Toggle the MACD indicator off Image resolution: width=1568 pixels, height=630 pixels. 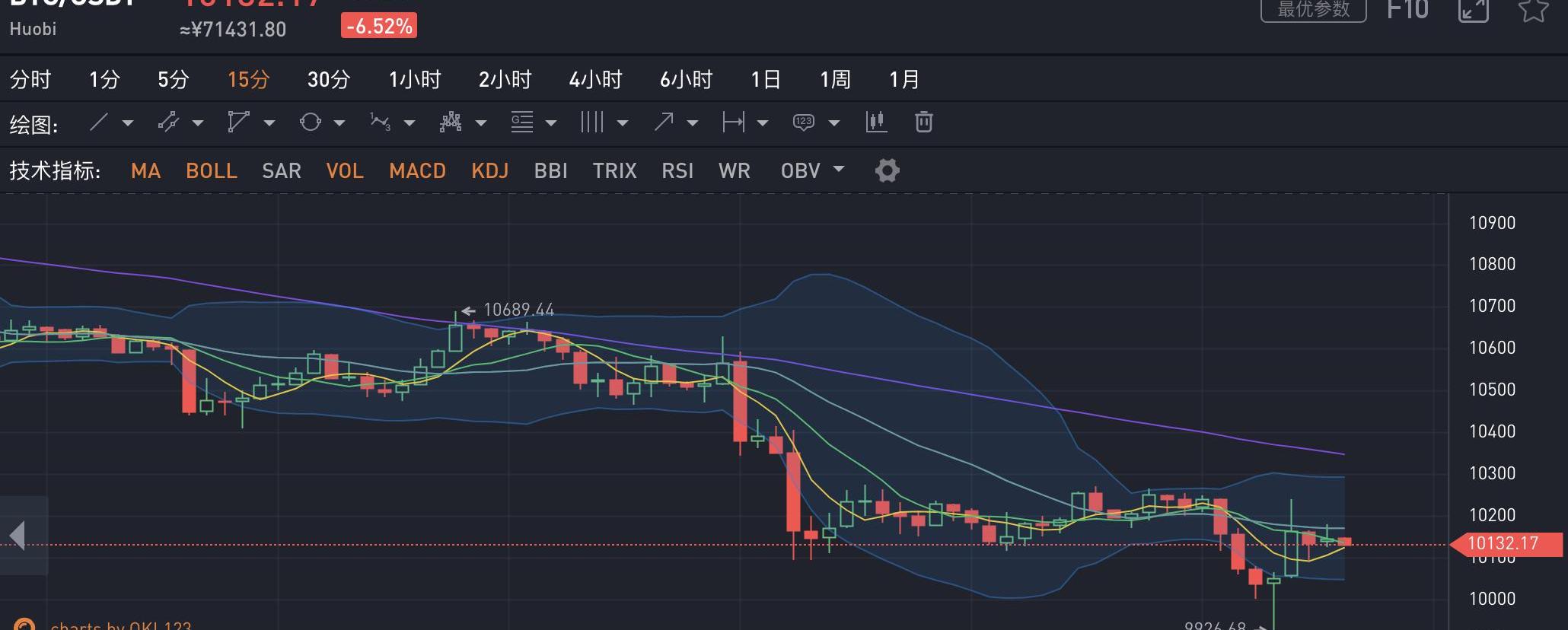point(417,170)
